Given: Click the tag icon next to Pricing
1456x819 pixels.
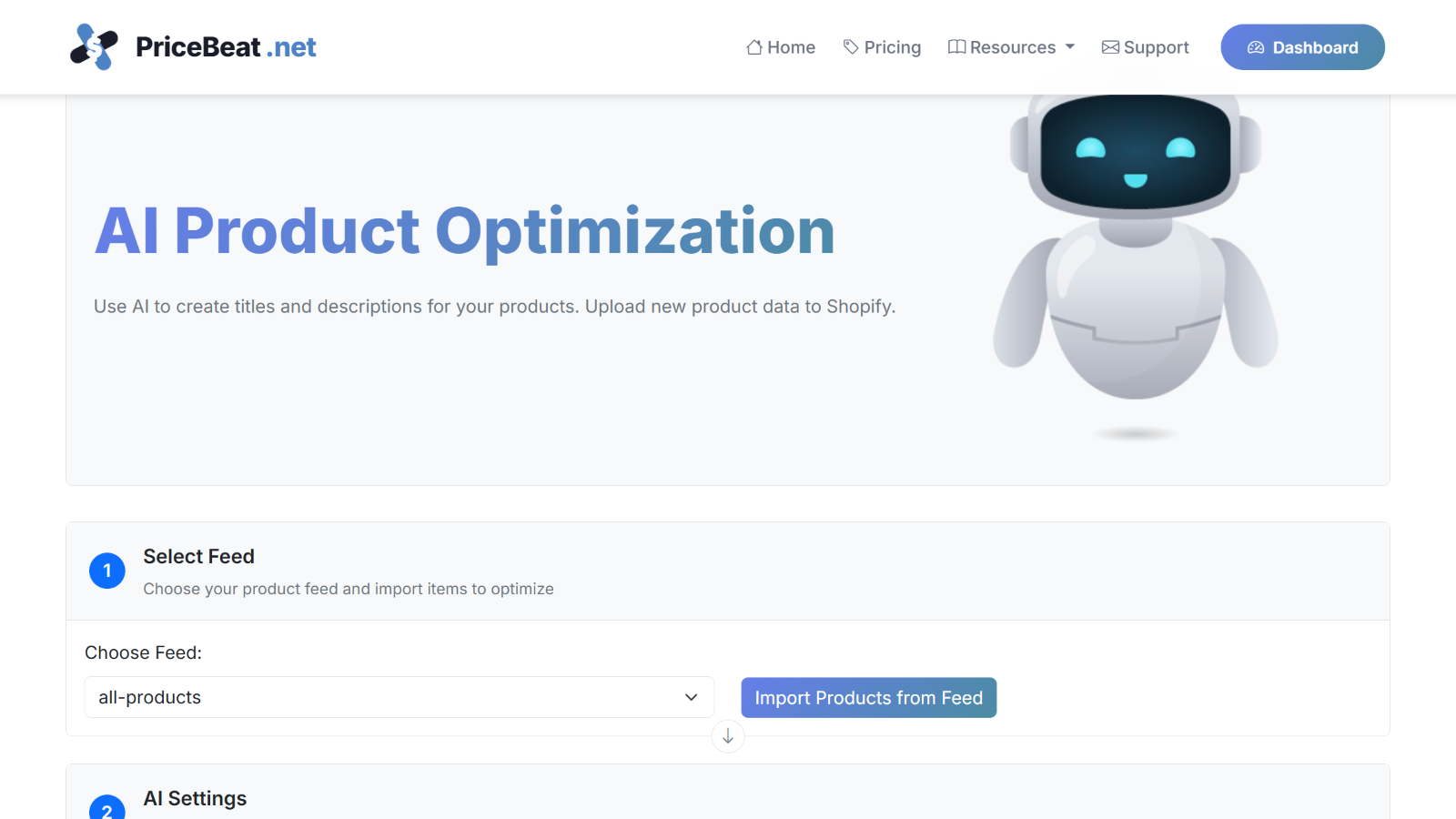Looking at the screenshot, I should (x=850, y=46).
